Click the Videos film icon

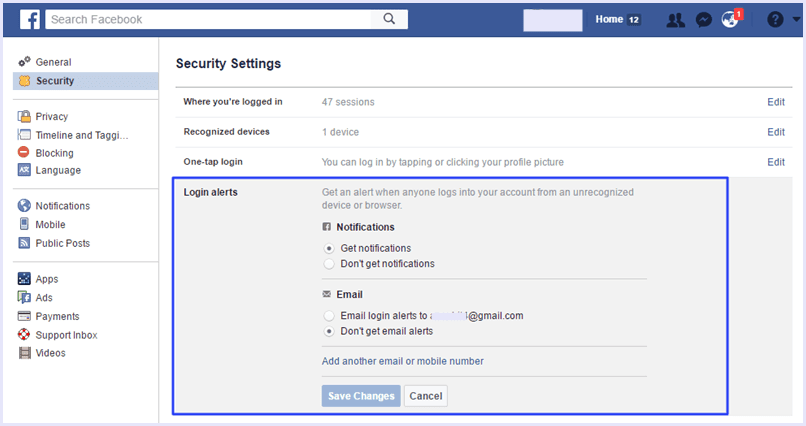pos(25,353)
